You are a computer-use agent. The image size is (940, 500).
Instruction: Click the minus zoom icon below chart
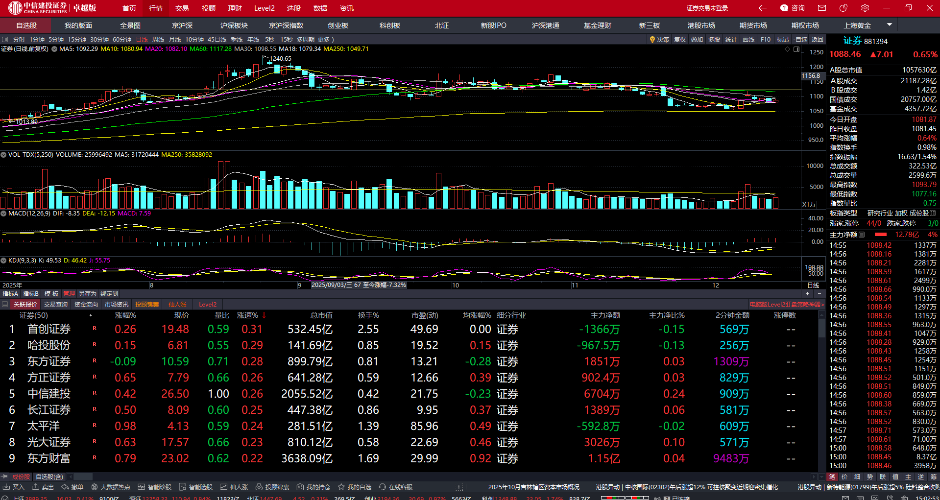pos(820,294)
